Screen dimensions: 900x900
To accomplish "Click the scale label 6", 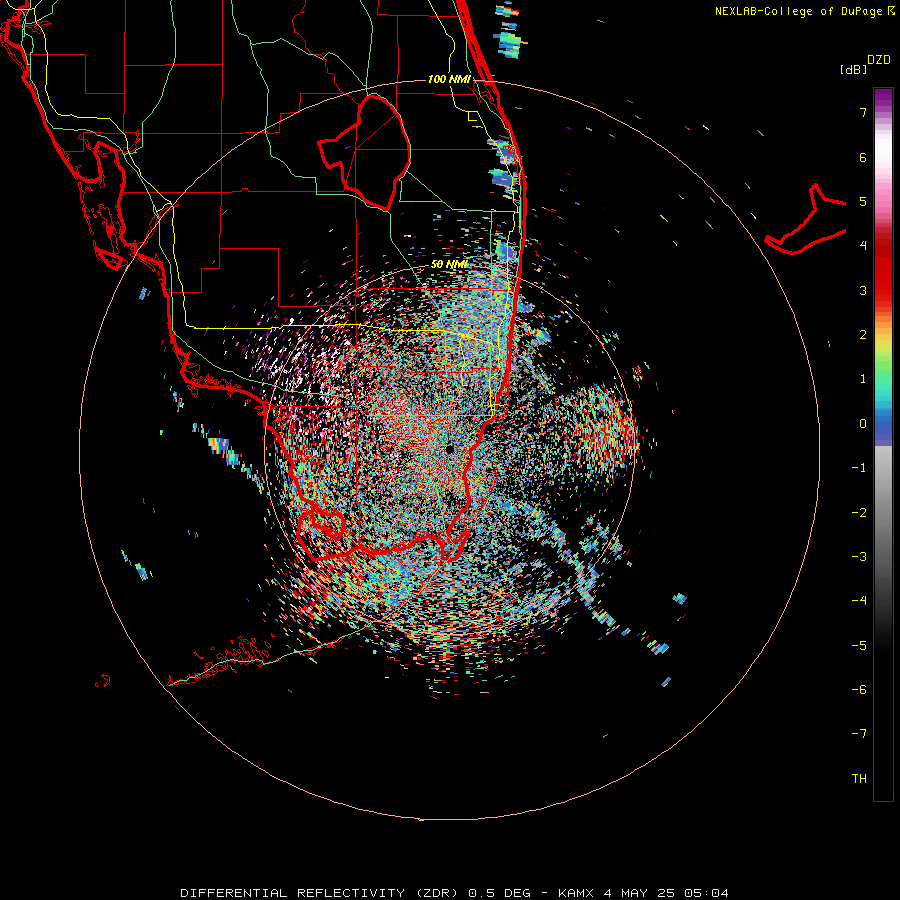I will tap(863, 157).
